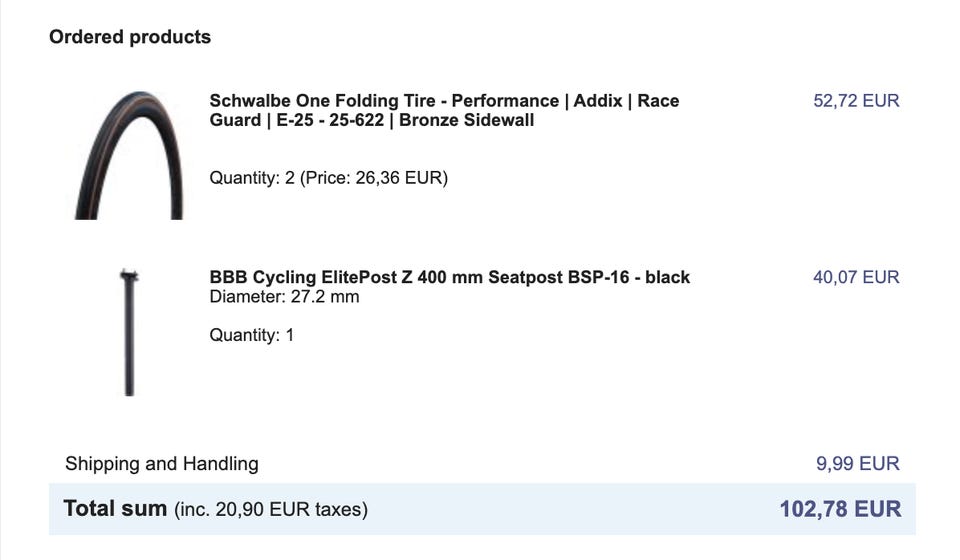
Task: Select the 9,99 EUR shipping cost
Action: (x=858, y=464)
